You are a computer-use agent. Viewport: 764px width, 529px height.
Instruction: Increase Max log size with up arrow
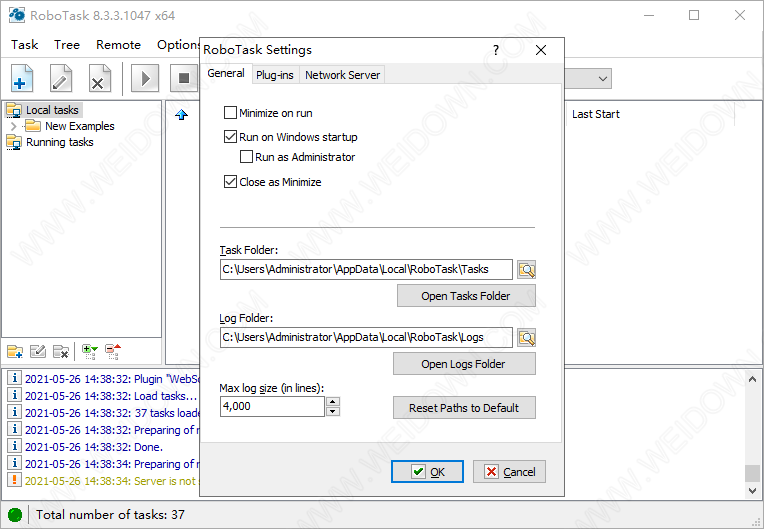coord(333,402)
